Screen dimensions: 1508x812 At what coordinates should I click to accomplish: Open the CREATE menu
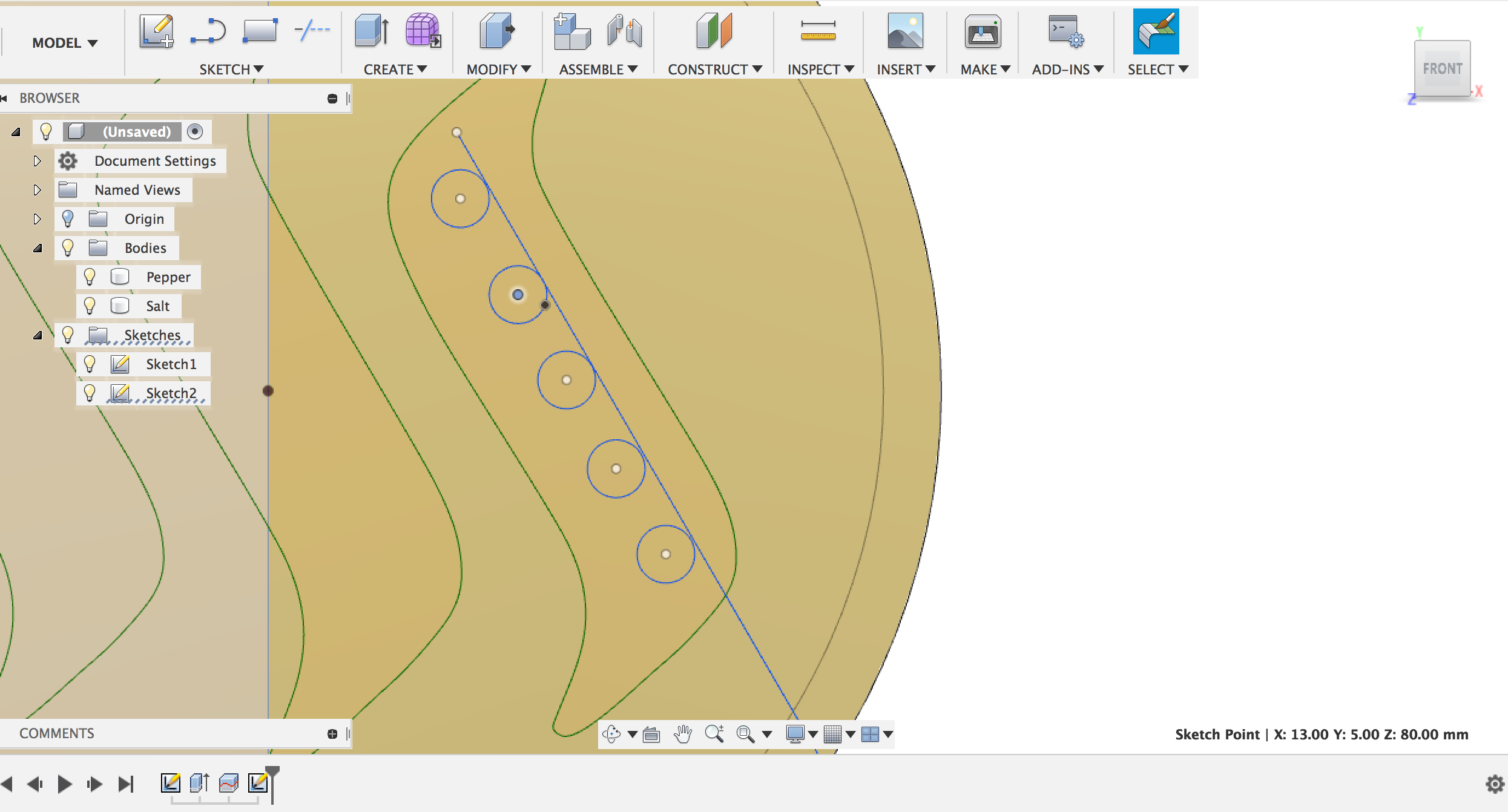click(395, 70)
